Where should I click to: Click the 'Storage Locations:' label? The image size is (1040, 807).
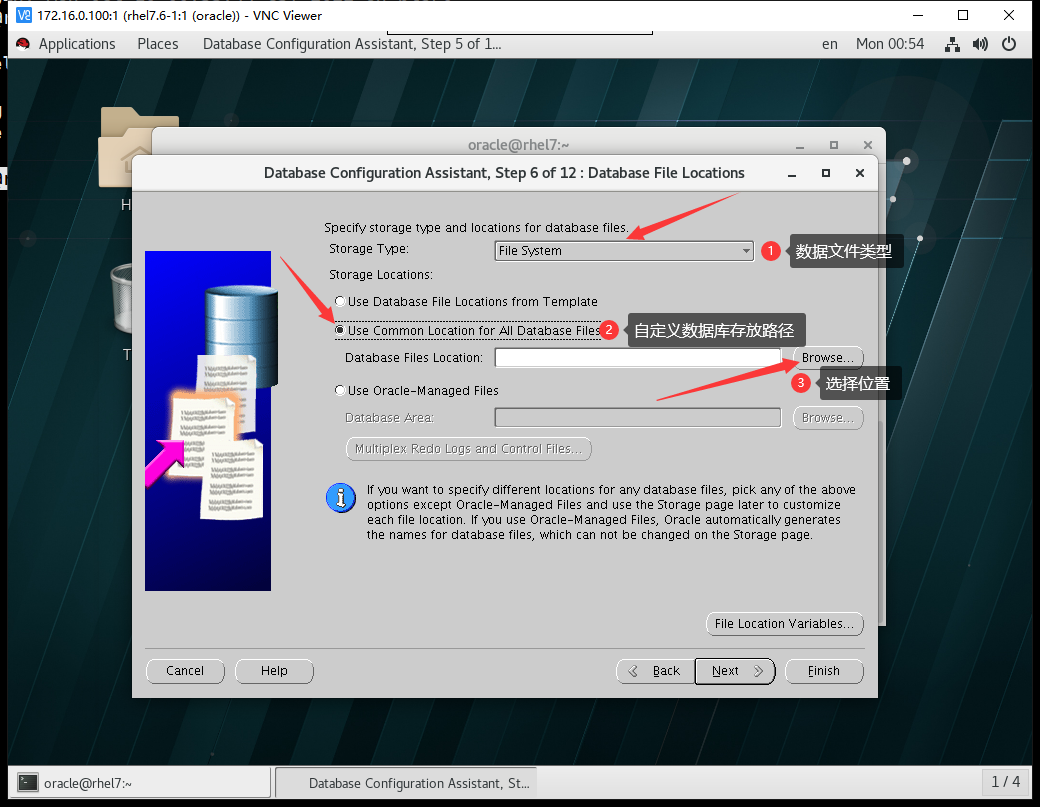(x=381, y=275)
